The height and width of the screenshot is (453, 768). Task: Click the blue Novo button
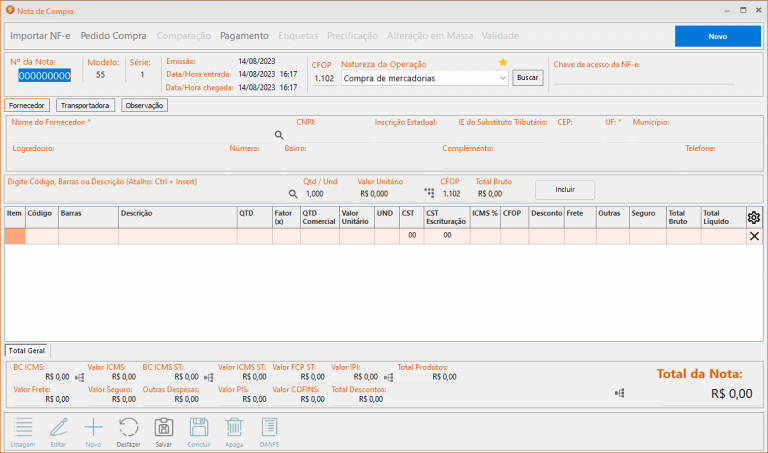[718, 36]
